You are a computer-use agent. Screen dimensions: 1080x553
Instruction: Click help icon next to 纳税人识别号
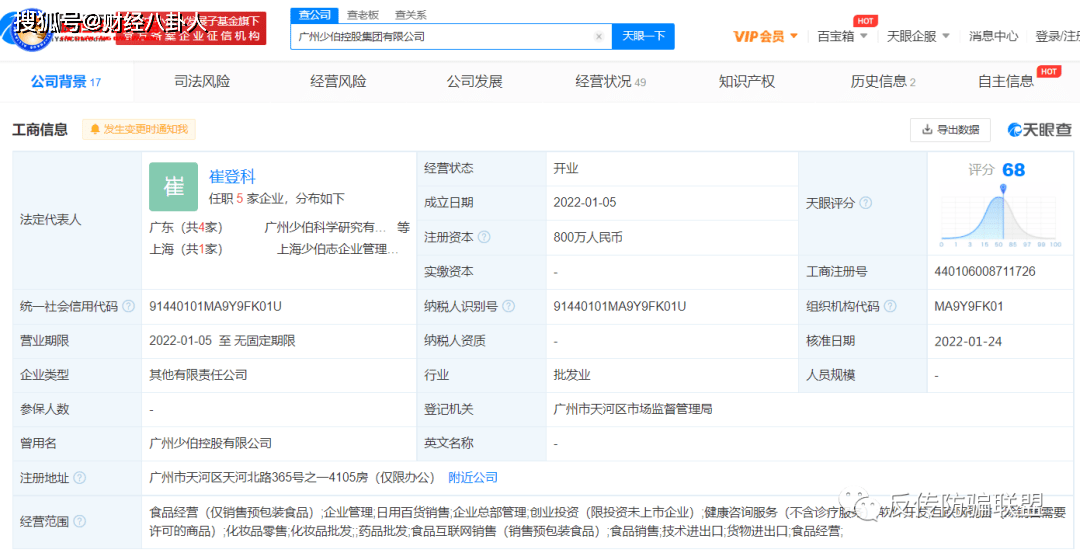point(508,307)
